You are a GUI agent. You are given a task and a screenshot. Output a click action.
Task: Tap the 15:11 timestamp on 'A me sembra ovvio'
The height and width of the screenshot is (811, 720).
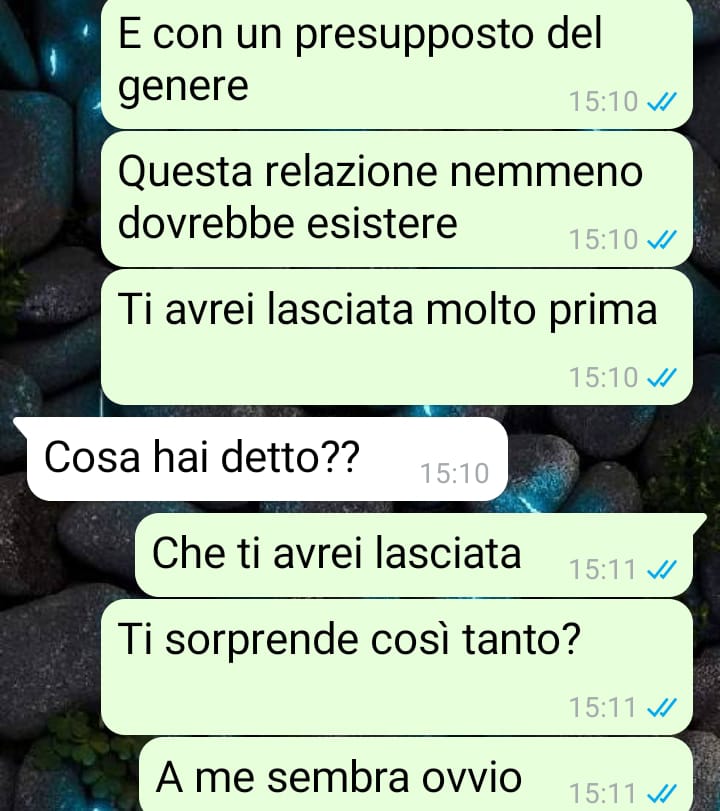coord(603,793)
